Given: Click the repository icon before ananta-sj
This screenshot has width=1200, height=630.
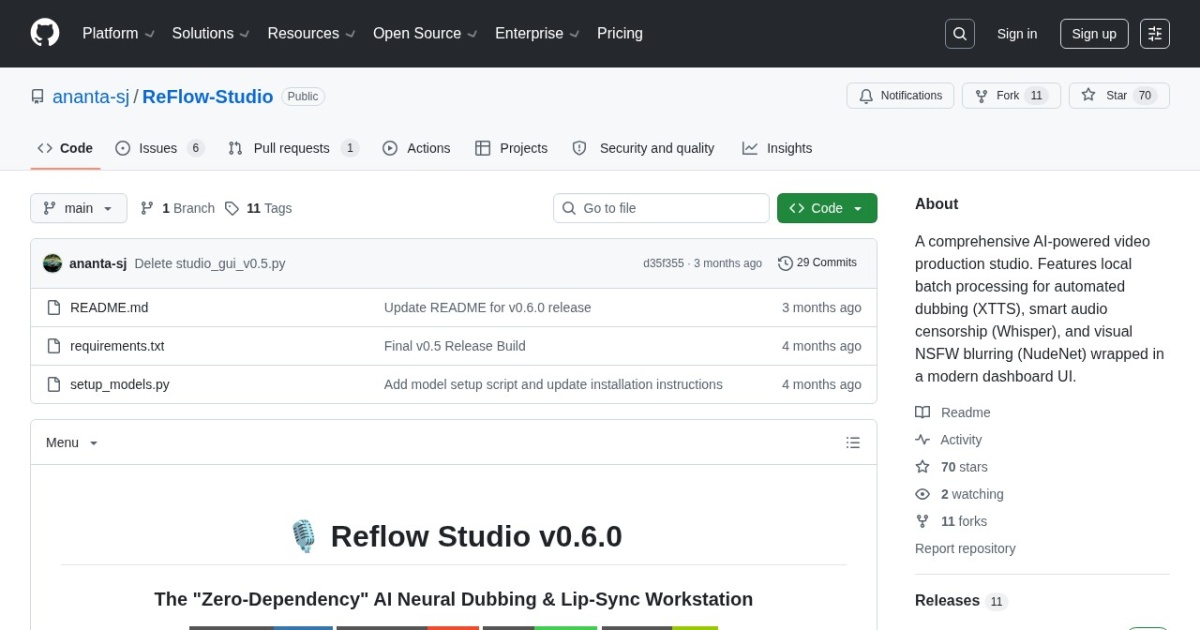Looking at the screenshot, I should [x=38, y=97].
